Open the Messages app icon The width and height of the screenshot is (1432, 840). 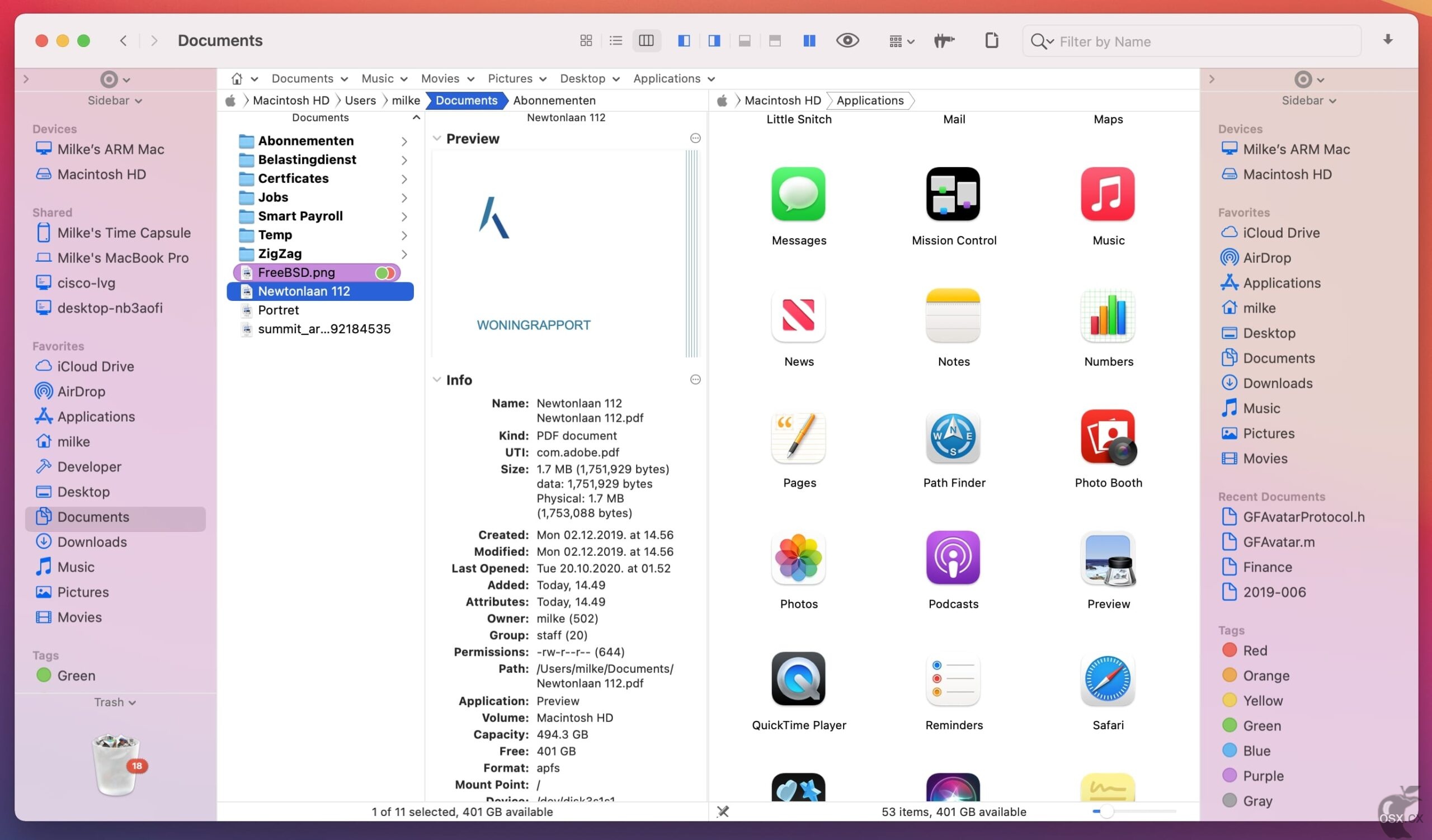point(798,194)
